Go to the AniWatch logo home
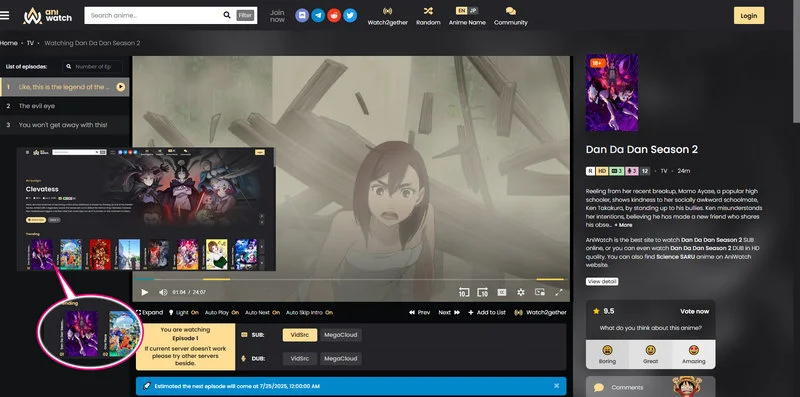This screenshot has height=397, width=800. tap(47, 15)
